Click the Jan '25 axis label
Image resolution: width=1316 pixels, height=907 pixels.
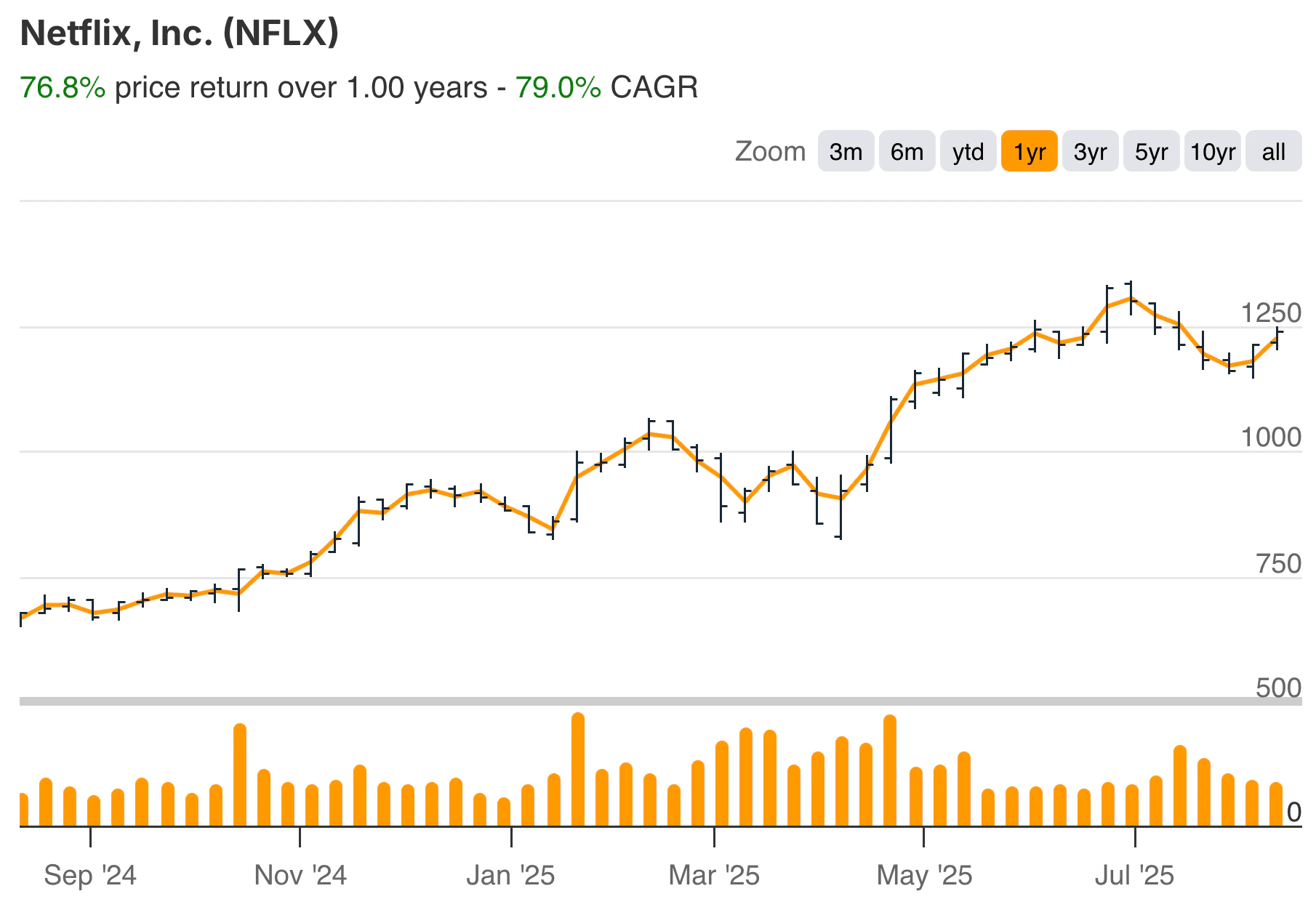(510, 875)
